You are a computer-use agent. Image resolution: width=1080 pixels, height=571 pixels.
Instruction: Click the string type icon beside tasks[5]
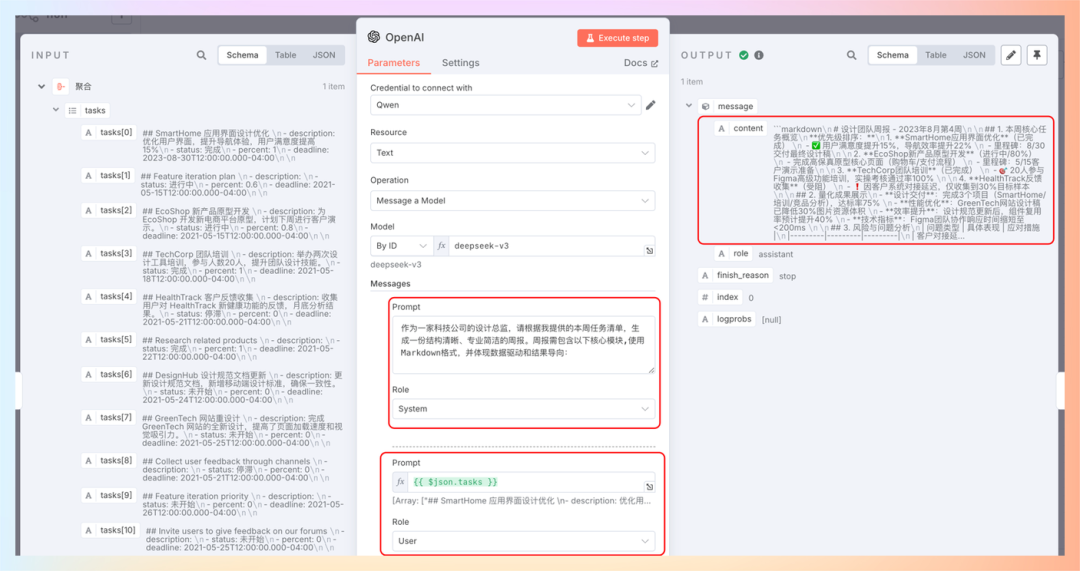pyautogui.click(x=88, y=340)
